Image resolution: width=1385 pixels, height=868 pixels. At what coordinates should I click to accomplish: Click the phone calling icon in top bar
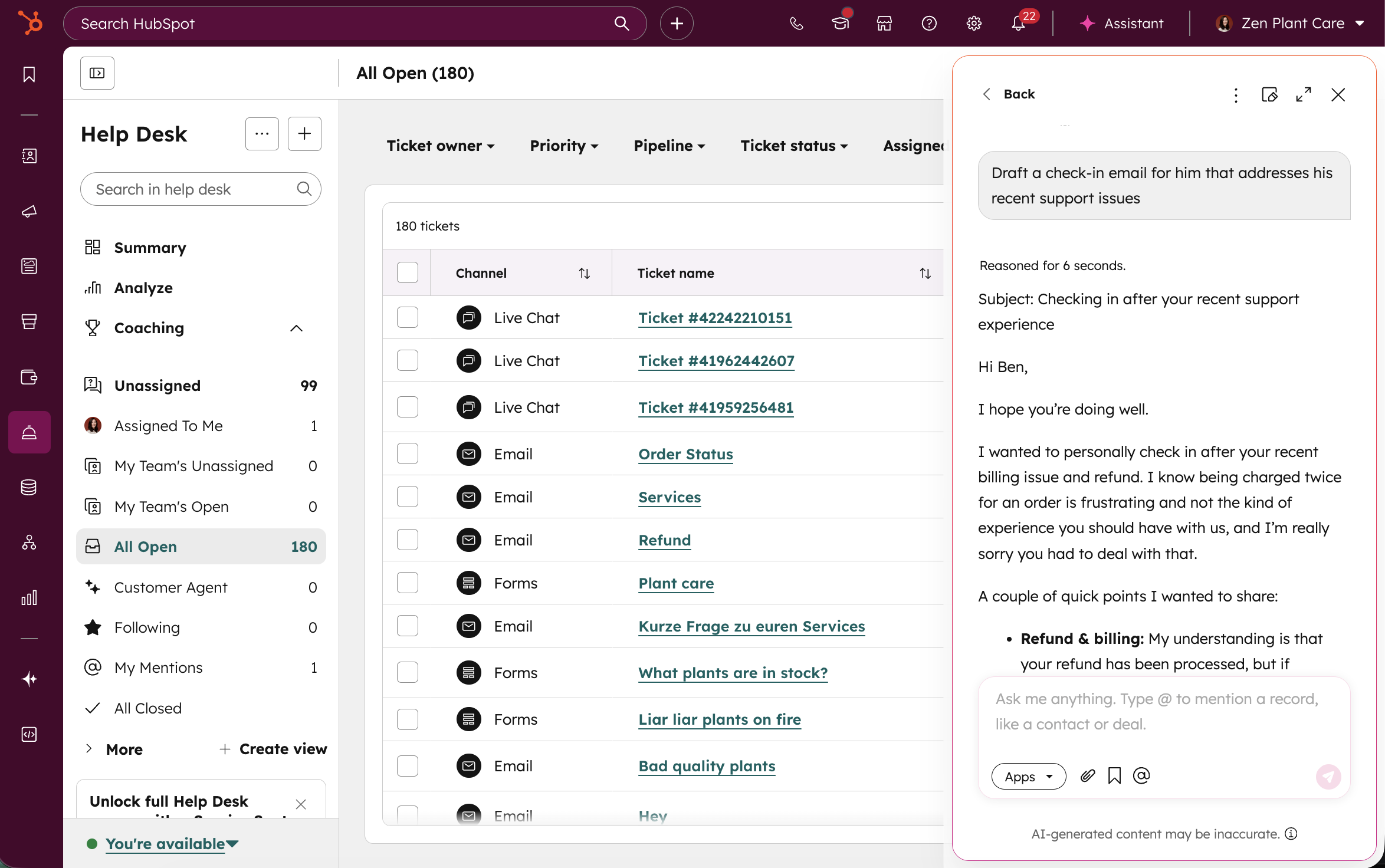tap(796, 24)
